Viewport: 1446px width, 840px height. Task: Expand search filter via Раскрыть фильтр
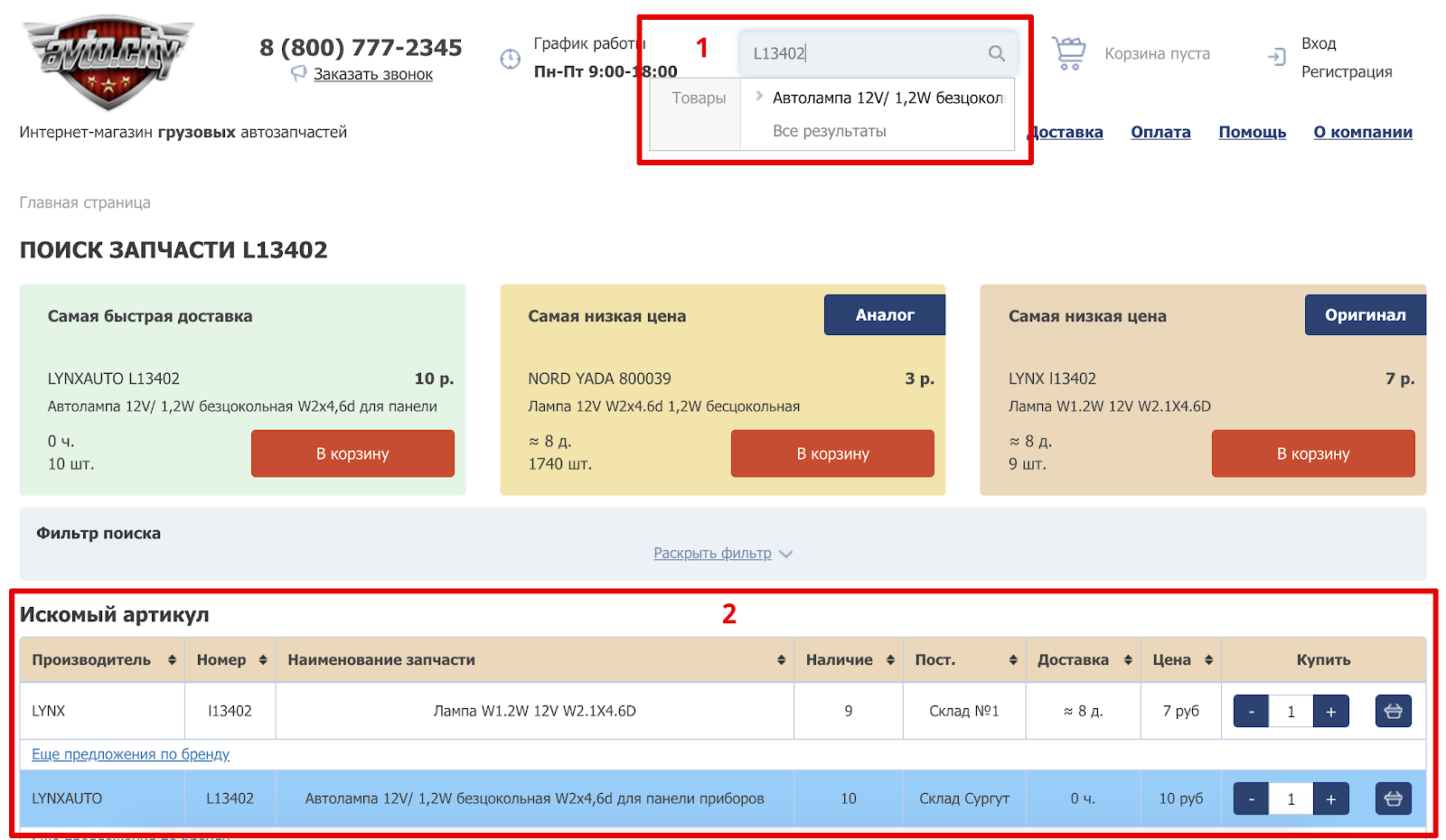[x=712, y=553]
